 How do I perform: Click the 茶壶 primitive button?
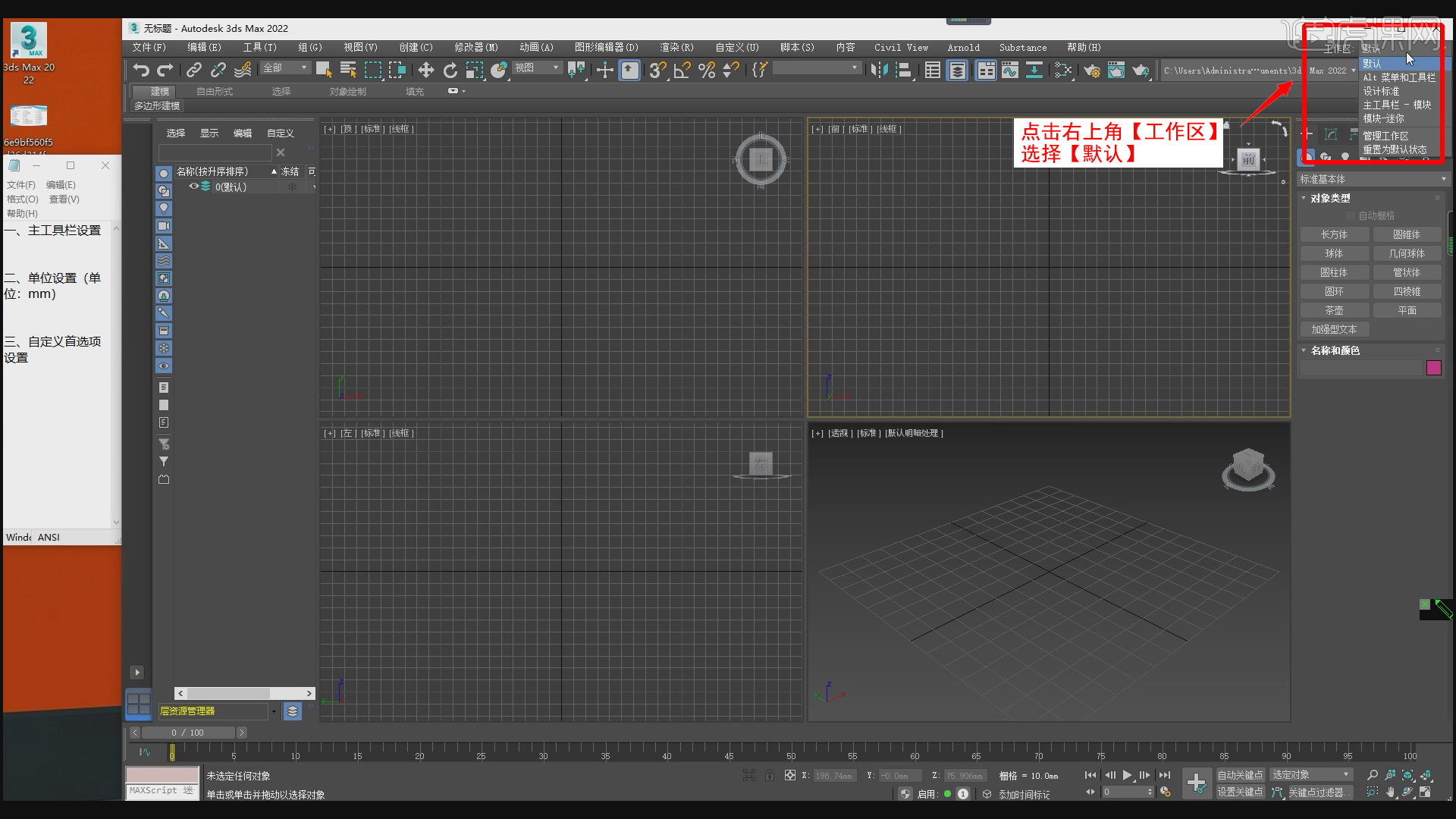click(1334, 310)
